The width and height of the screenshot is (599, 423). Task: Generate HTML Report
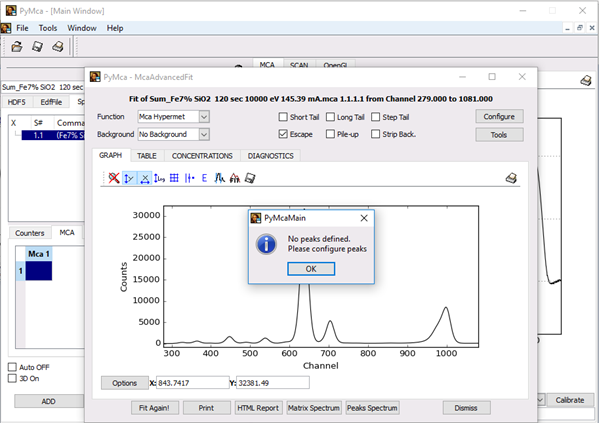258,408
